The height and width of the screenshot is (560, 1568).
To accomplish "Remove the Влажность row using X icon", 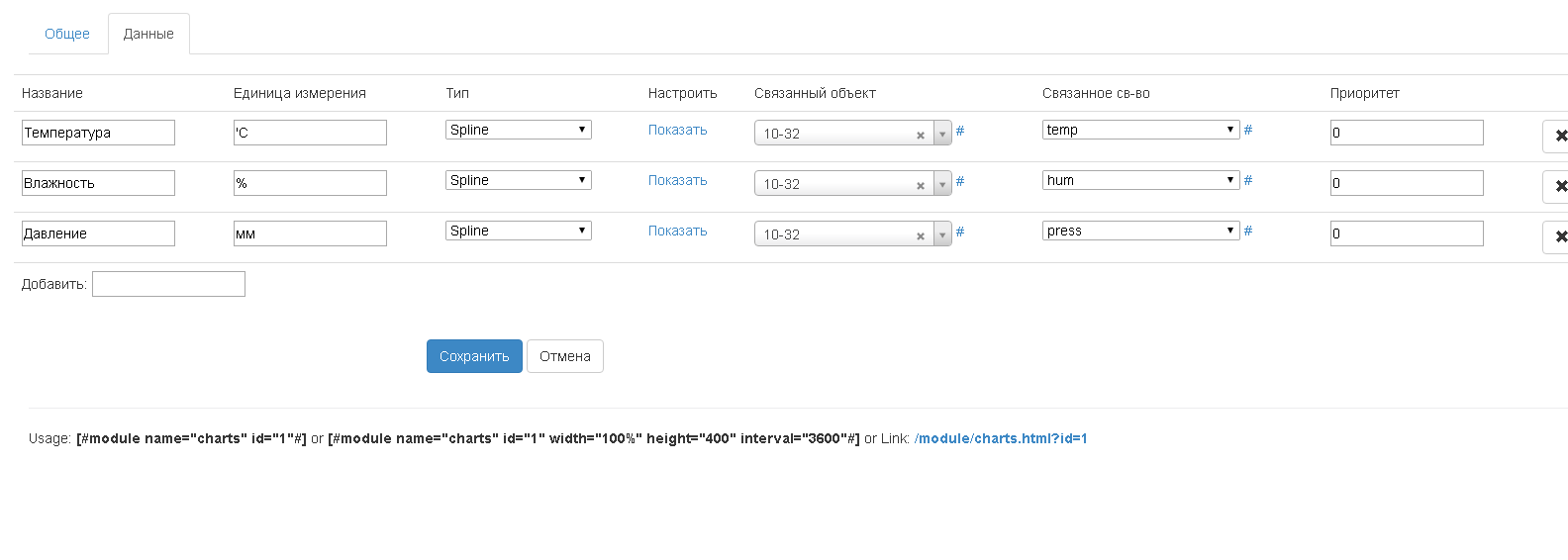I will (1559, 186).
